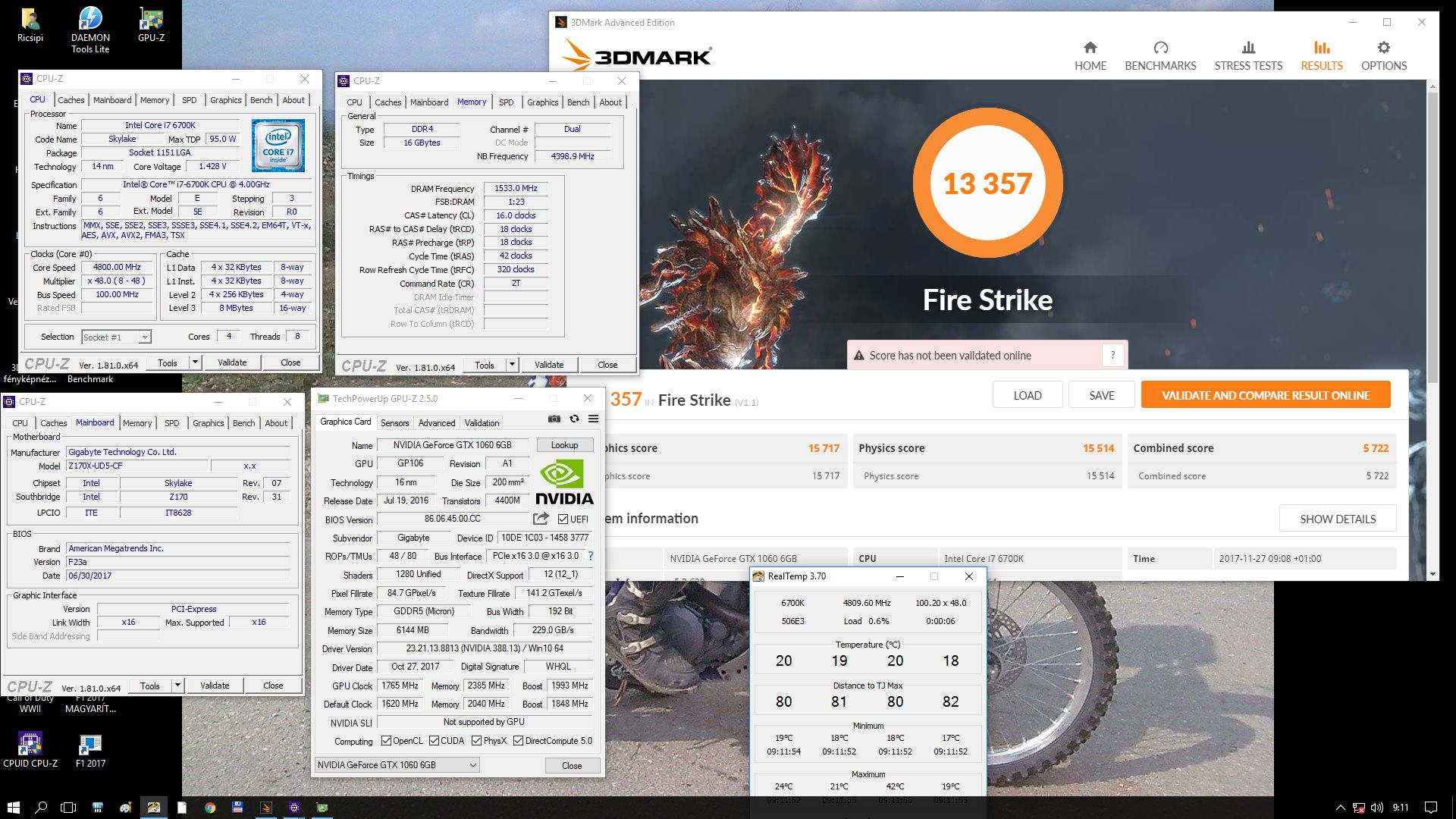Open 3DMark Options gear icon
This screenshot has width=1456, height=819.
coord(1383,48)
